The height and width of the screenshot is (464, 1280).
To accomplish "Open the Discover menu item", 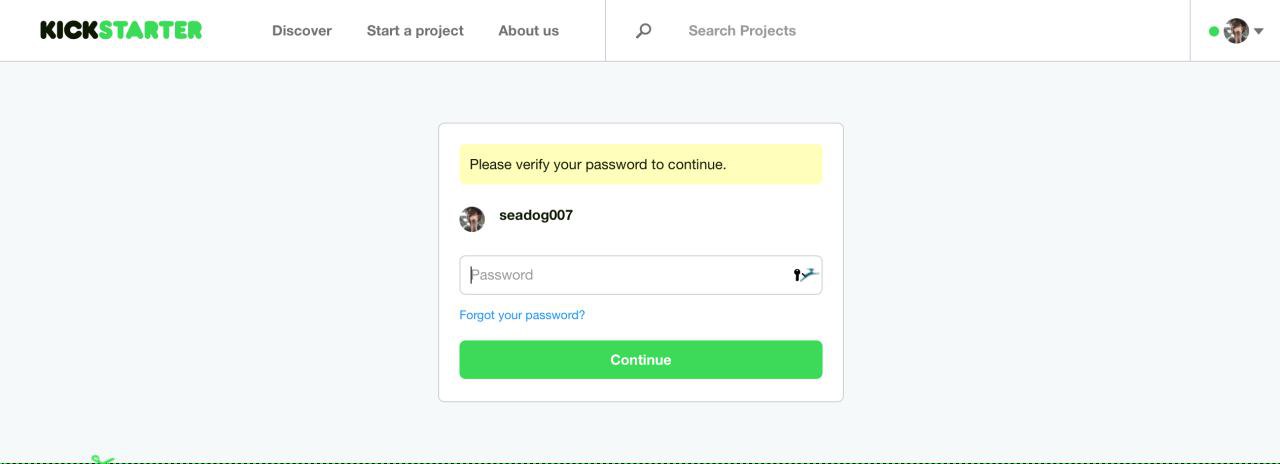I will tap(302, 30).
